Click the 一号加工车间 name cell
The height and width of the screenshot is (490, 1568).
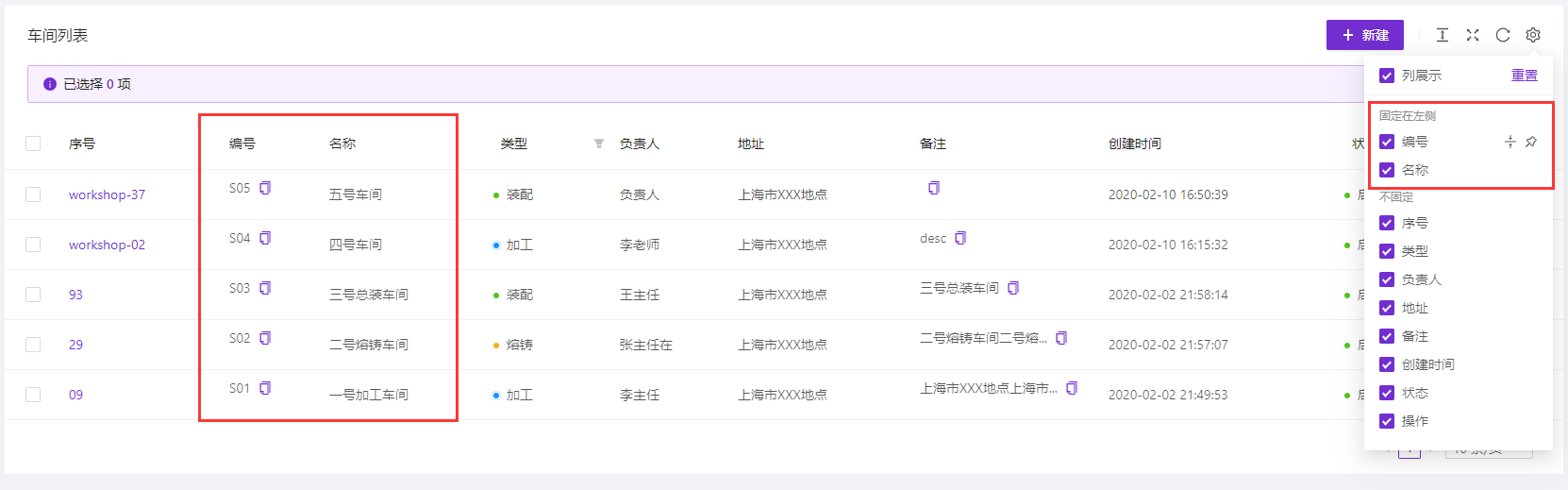pyautogui.click(x=369, y=395)
